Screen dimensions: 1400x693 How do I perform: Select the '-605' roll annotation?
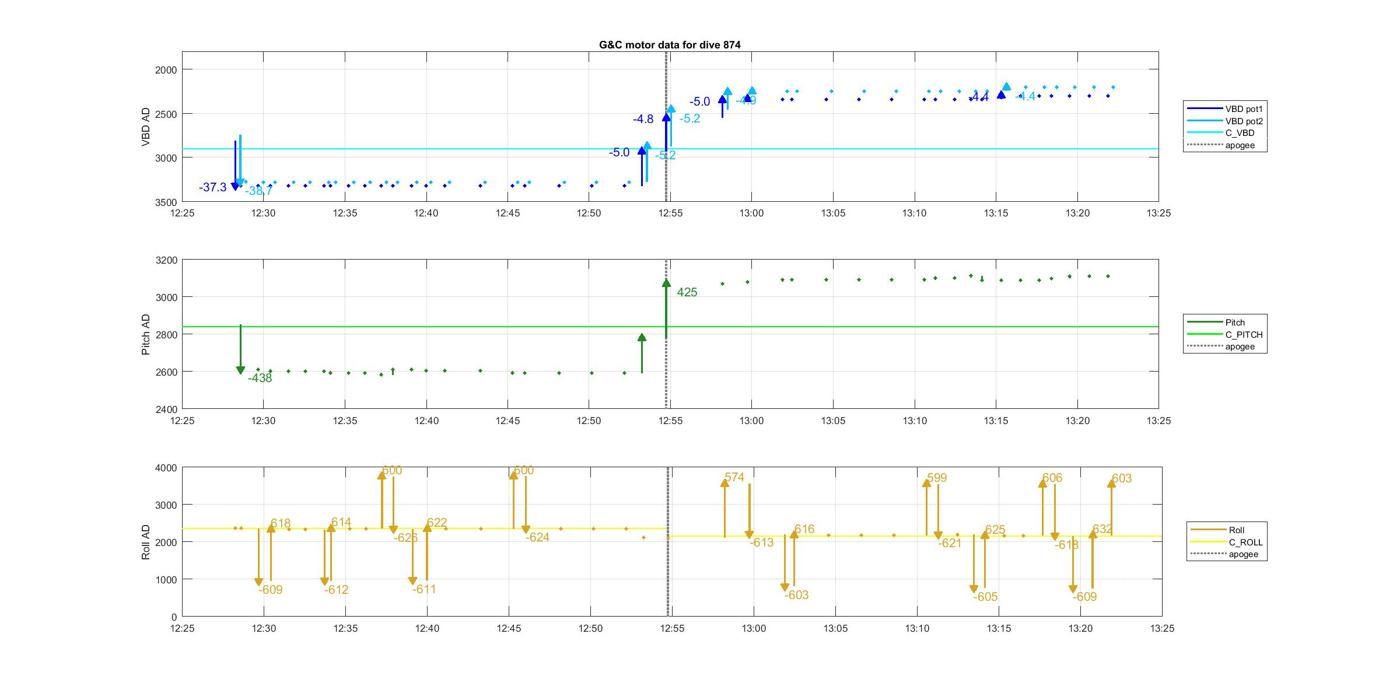[x=986, y=596]
